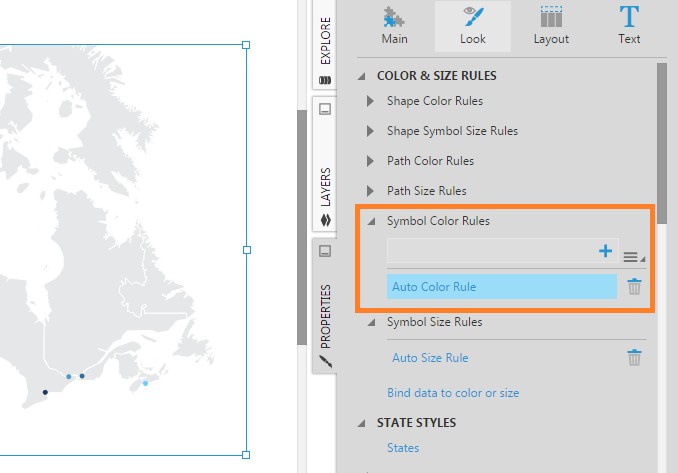Click the plus icon to add a color rule
The image size is (678, 473).
tap(605, 252)
